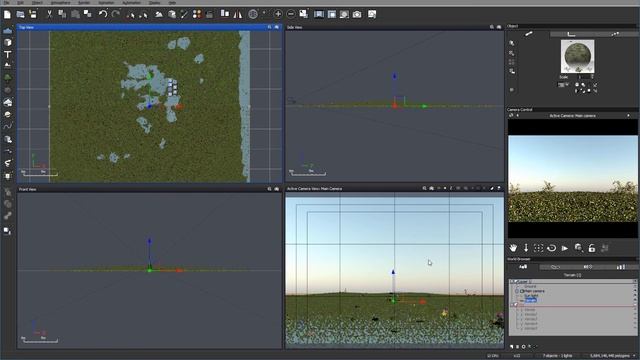Add a primitive cube from the left toolbar

tap(7, 42)
